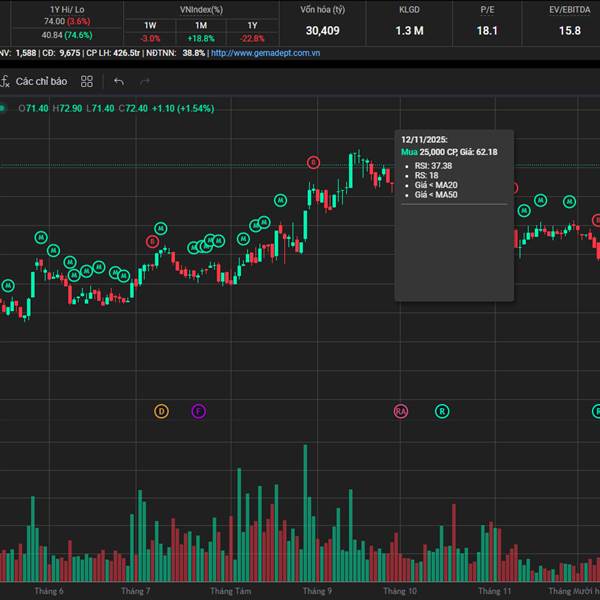Viewport: 600px width, 600px height.
Task: Click the Vốn hóa market cap value
Action: [322, 30]
